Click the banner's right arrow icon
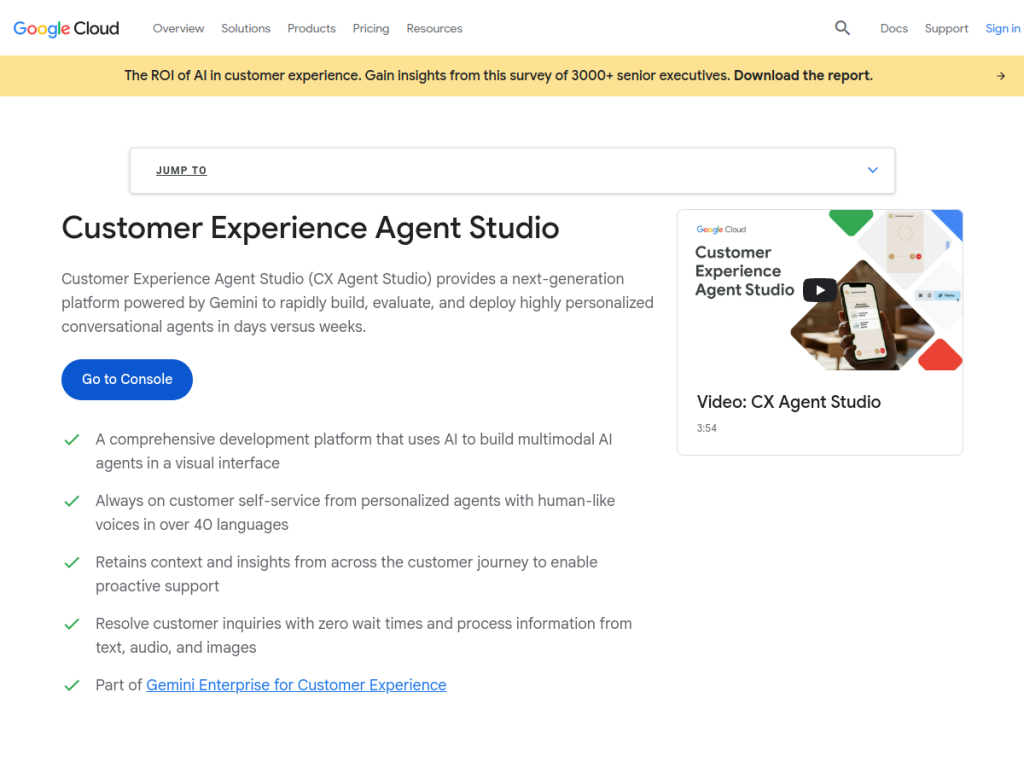The height and width of the screenshot is (768, 1024). pos(1000,76)
